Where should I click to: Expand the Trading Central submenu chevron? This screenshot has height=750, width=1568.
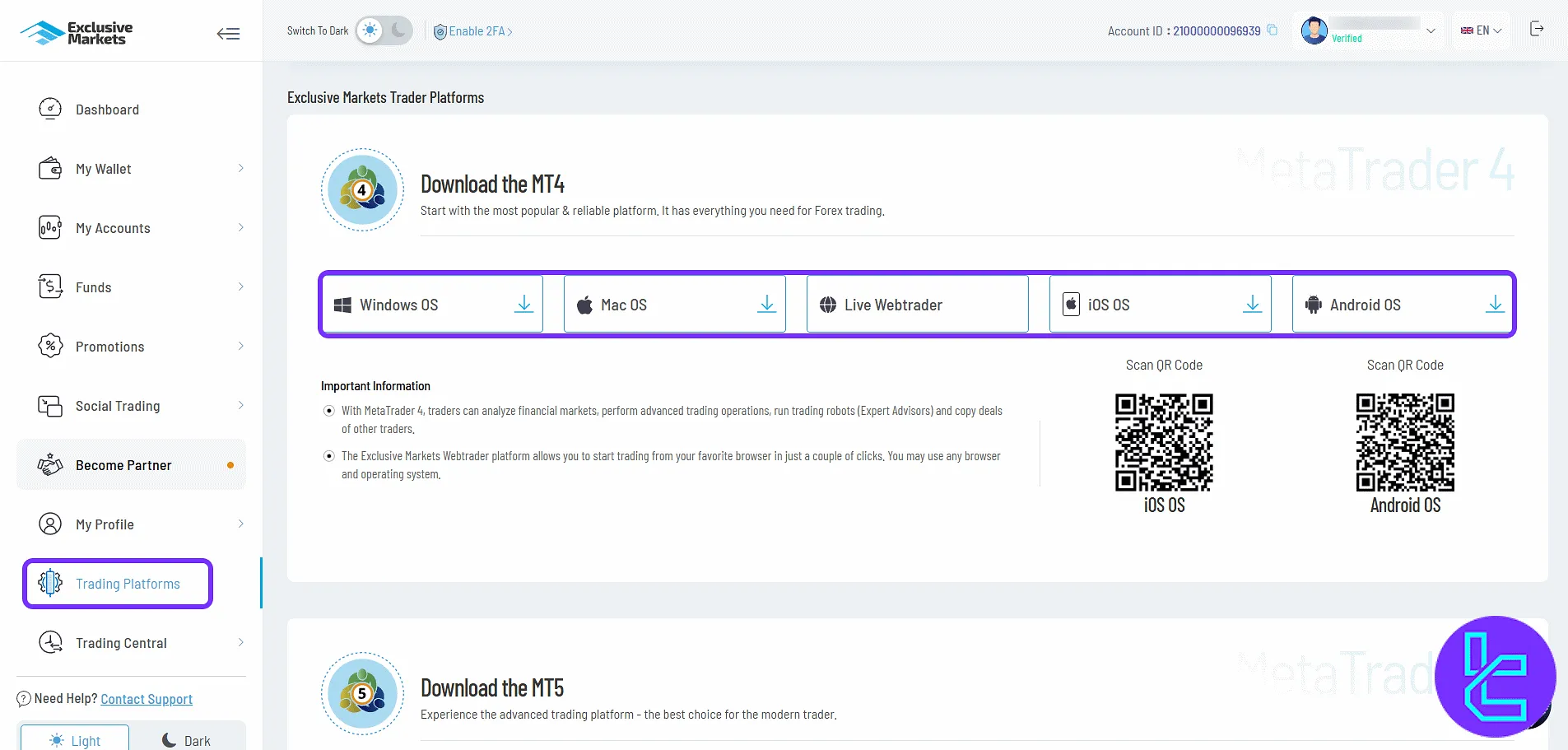240,643
